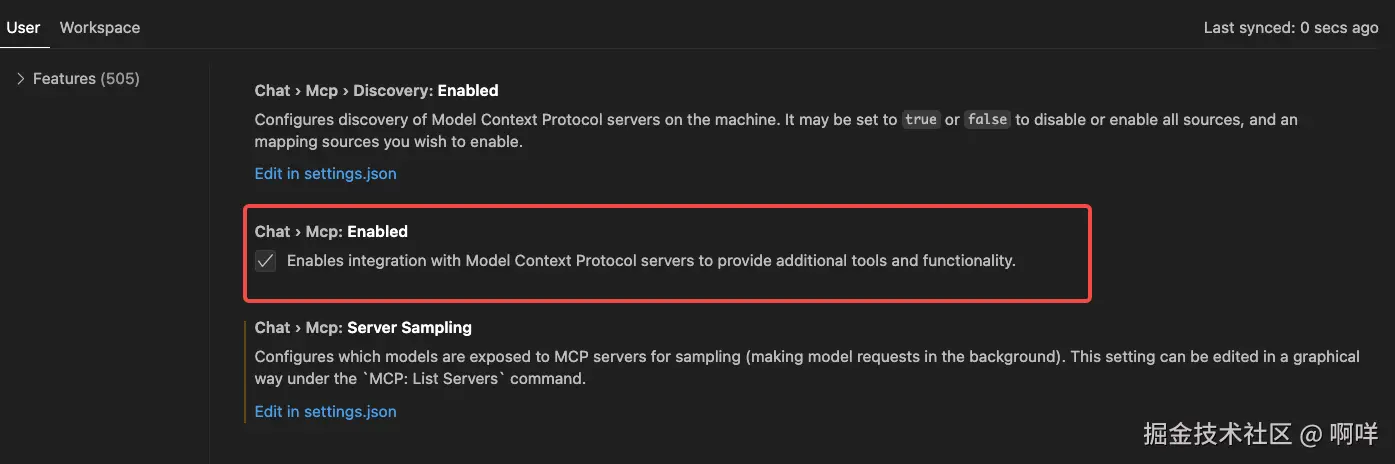The width and height of the screenshot is (1395, 464).
Task: Open Edit in settings.json under Server Sampling
Action: [x=325, y=411]
